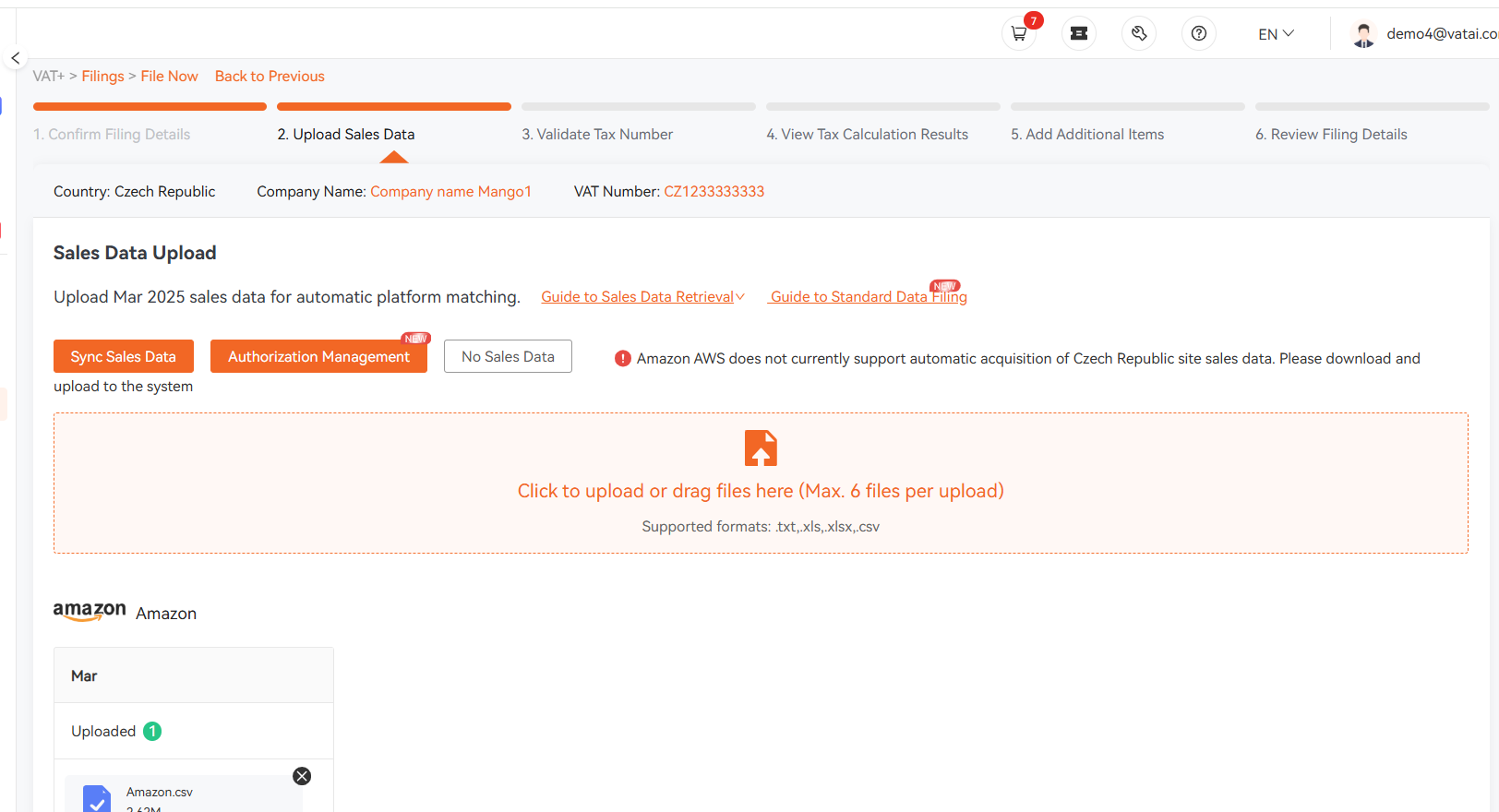Open Guide to Standard Data Filing link
This screenshot has width=1499, height=812.
869,297
